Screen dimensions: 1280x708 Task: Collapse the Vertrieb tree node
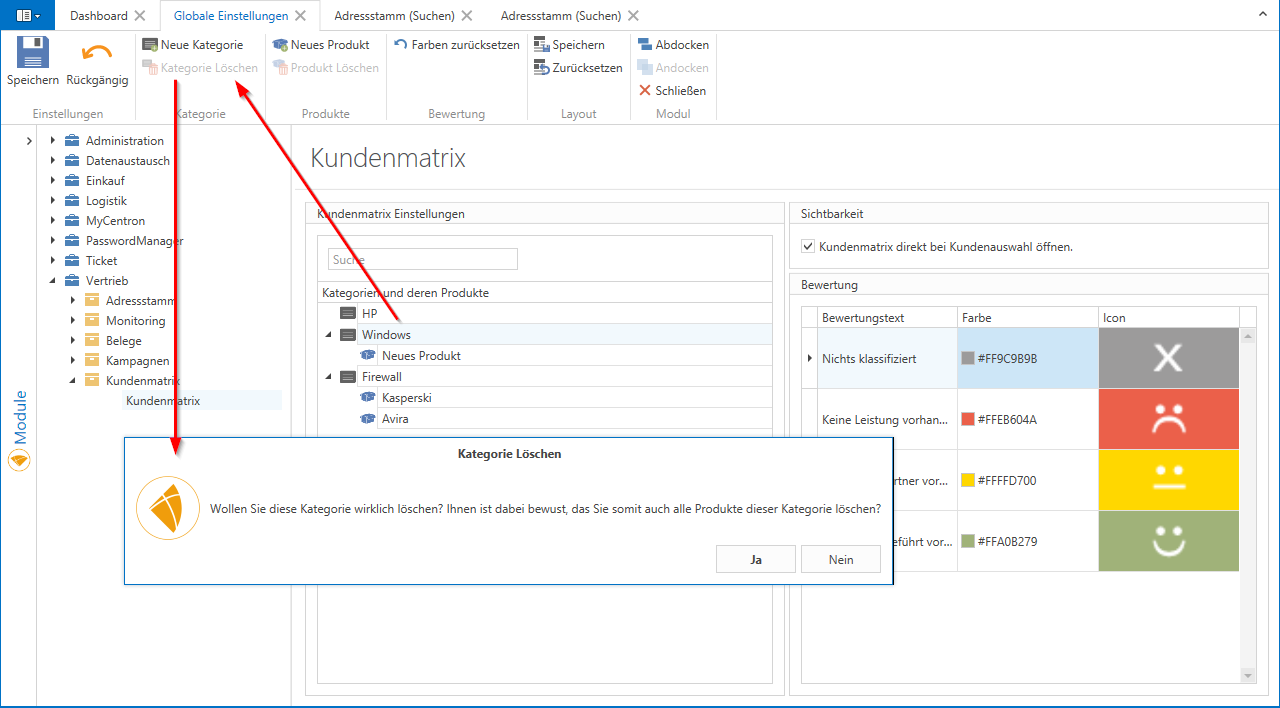(52, 281)
